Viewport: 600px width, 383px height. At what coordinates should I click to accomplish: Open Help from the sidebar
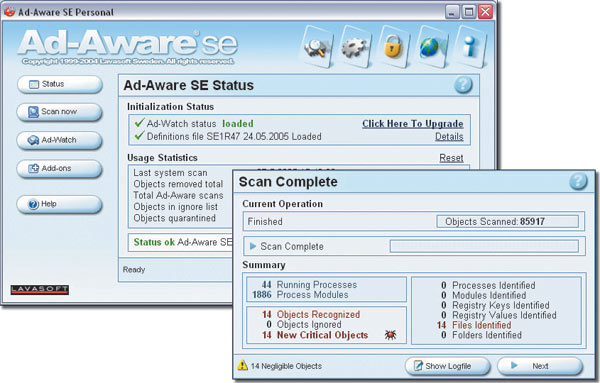click(x=60, y=204)
